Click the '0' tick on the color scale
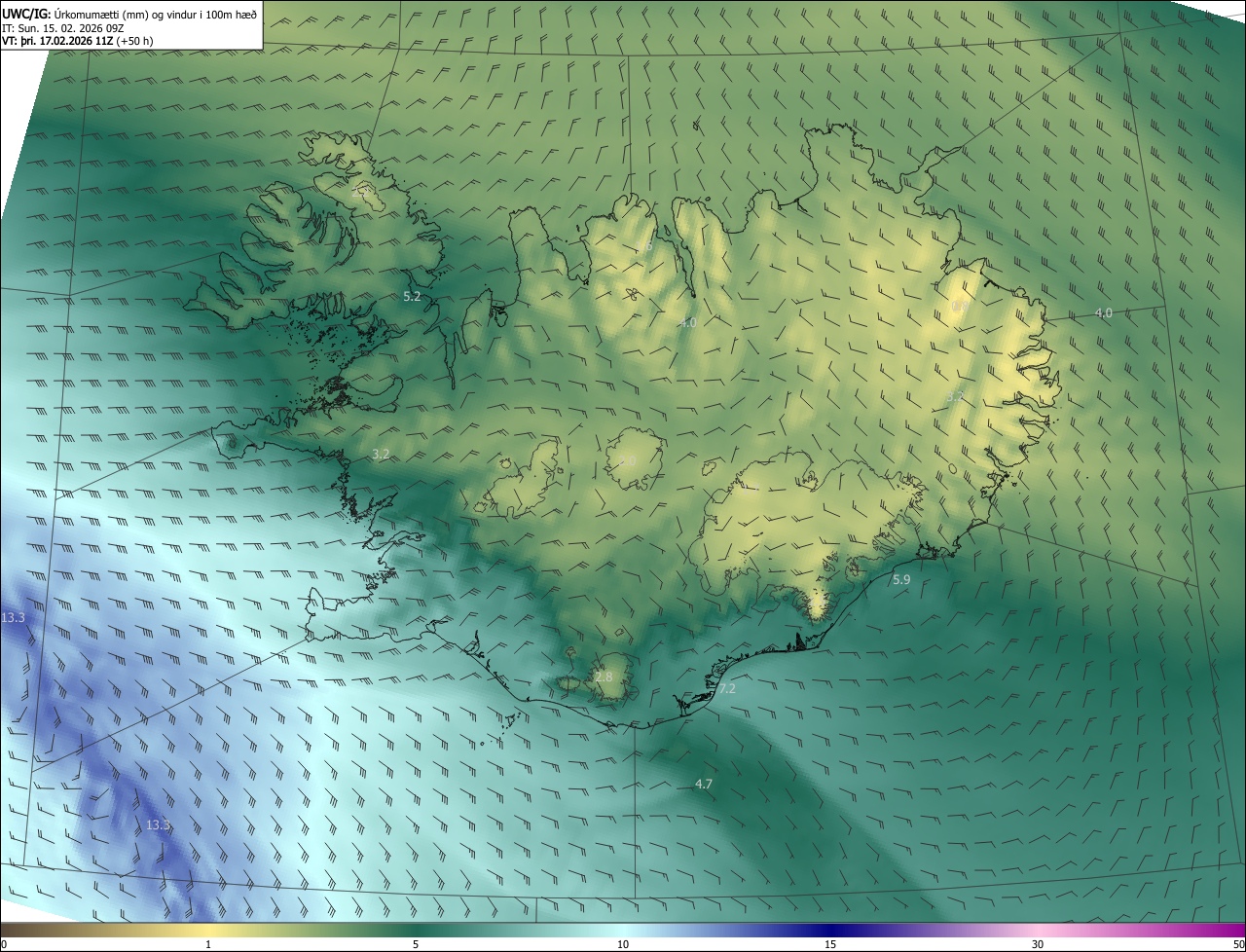 tap(4, 944)
